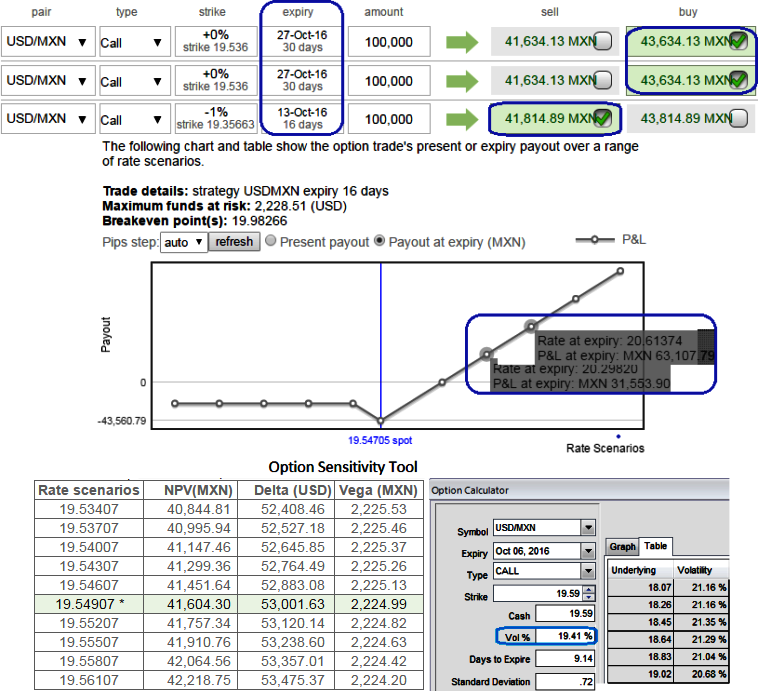Select the Present payout radio button
This screenshot has width=758, height=691.
pos(271,242)
